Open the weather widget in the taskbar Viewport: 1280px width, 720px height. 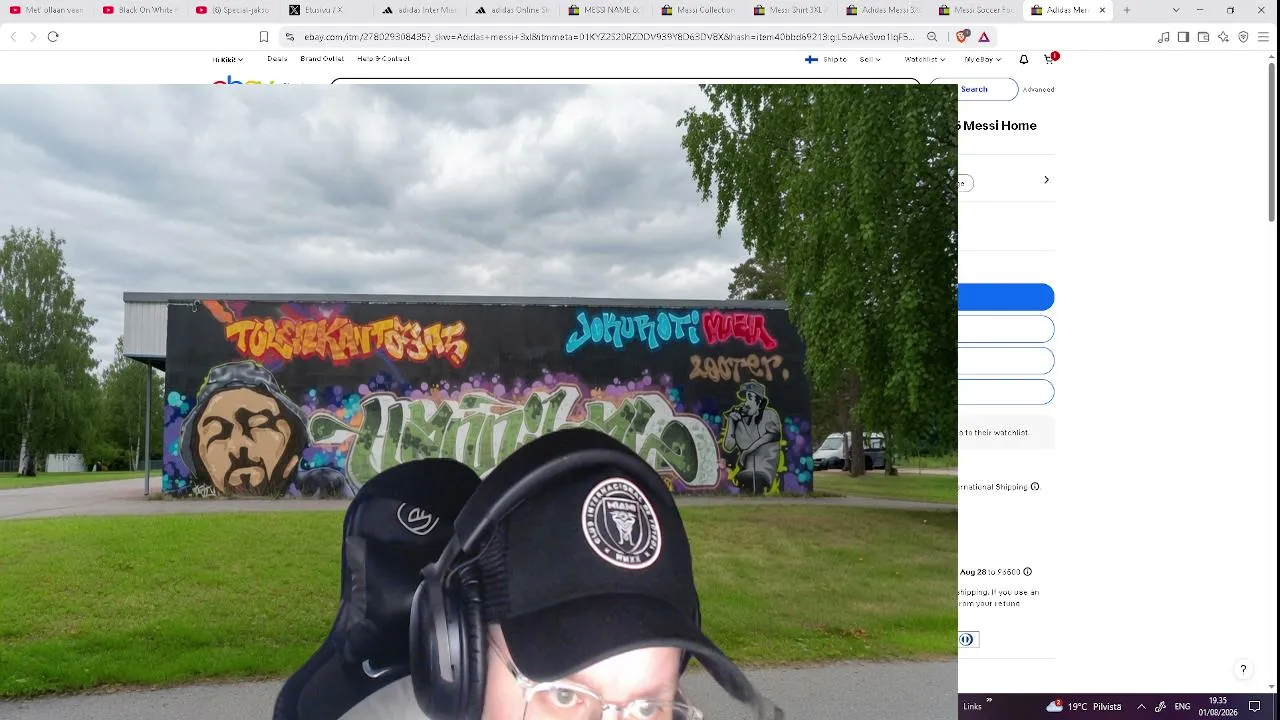point(1084,706)
